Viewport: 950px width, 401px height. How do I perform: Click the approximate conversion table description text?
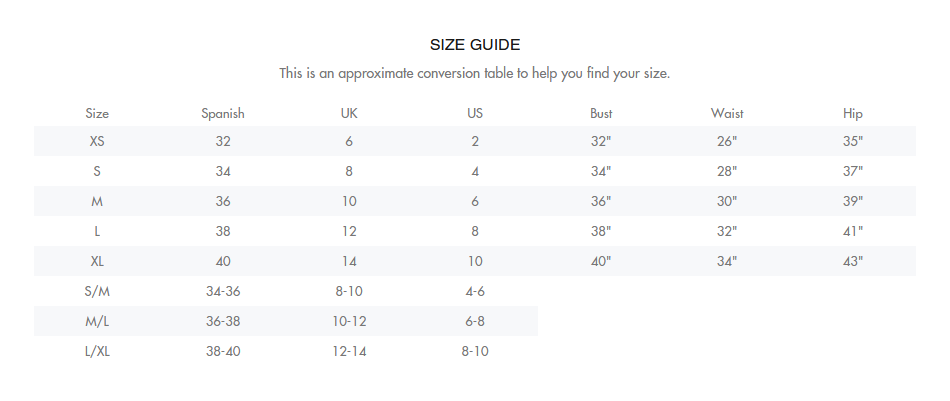point(475,74)
